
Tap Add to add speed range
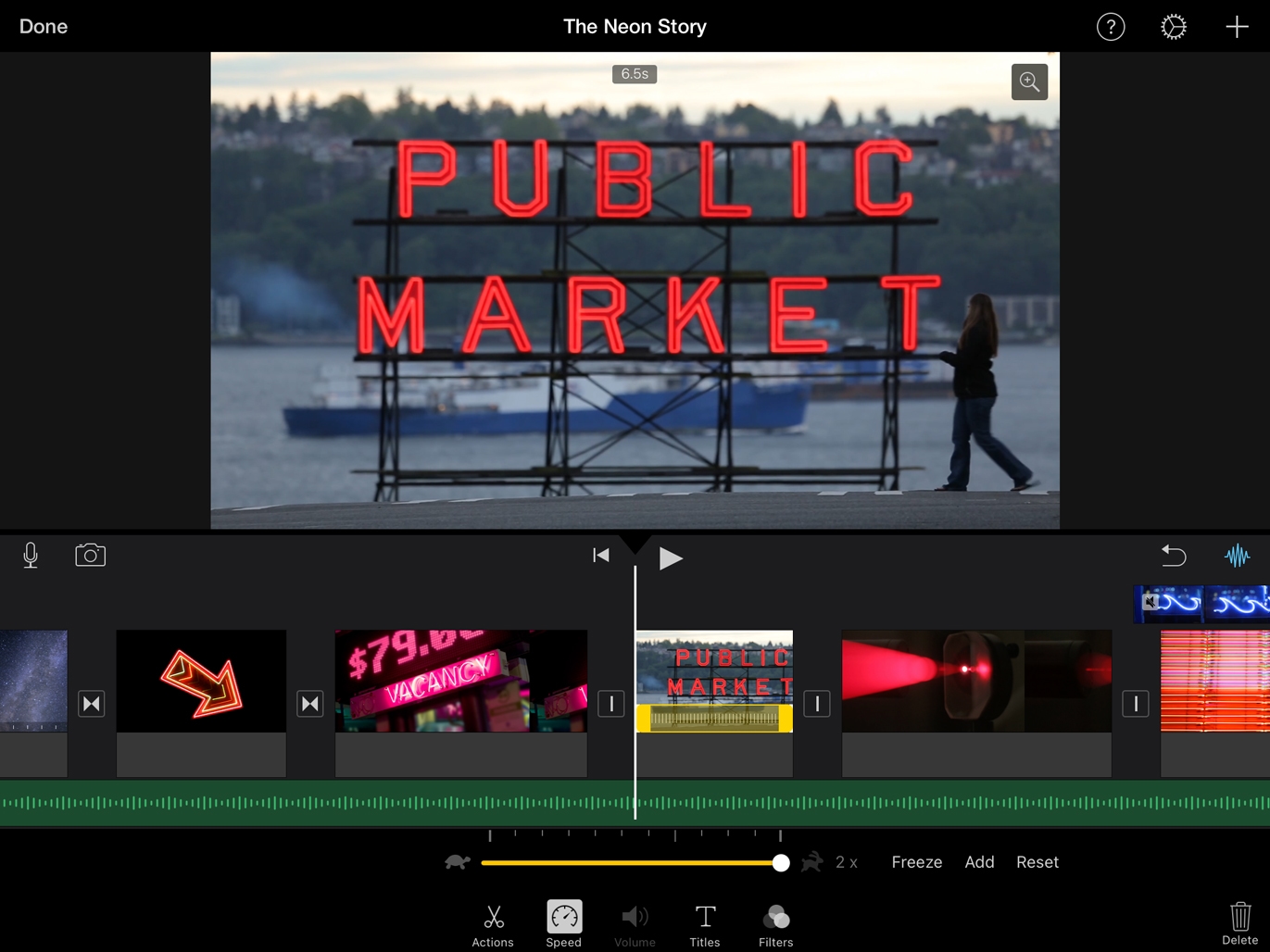(979, 862)
